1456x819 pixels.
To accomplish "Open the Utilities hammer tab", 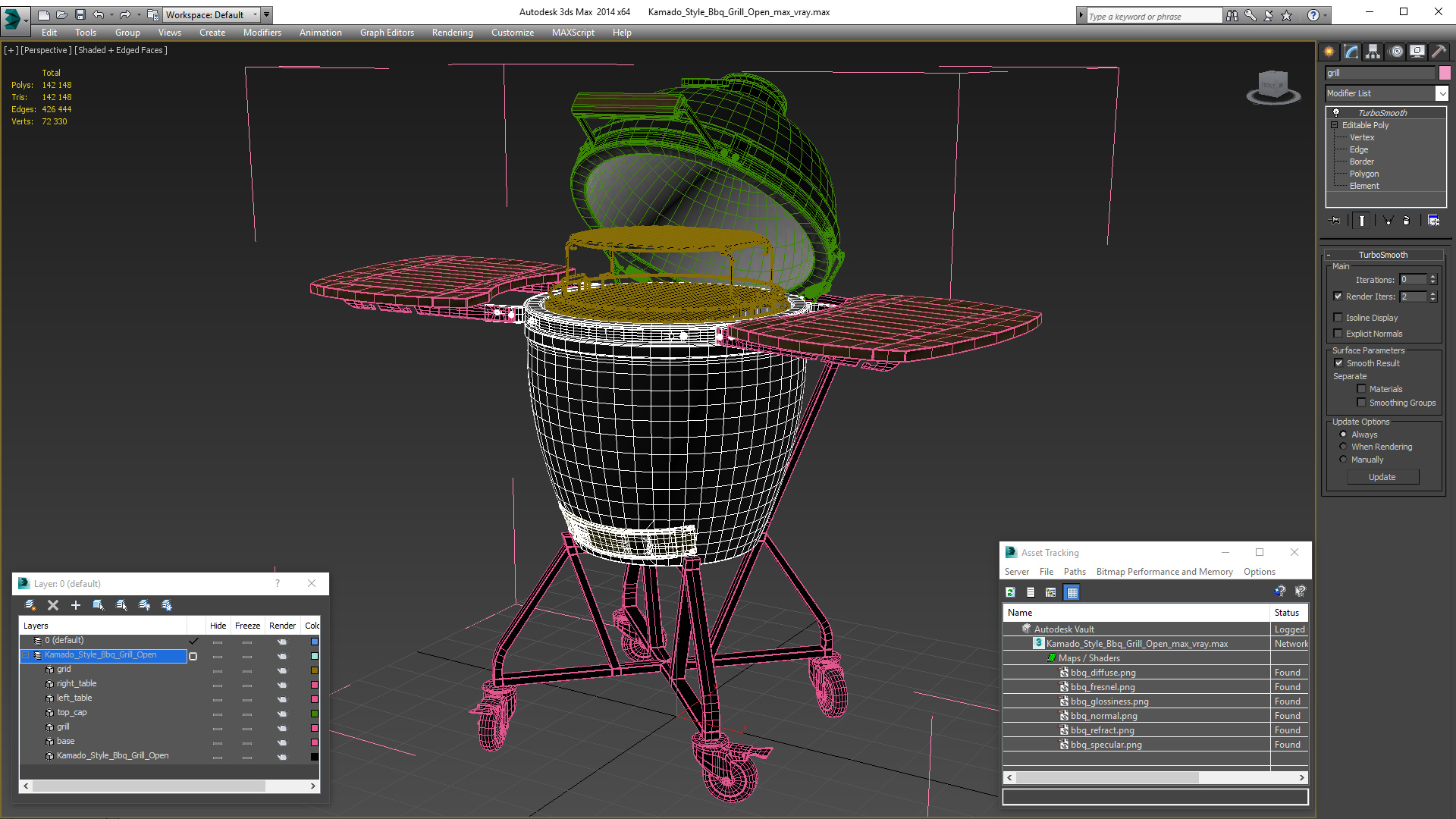I will pos(1439,52).
